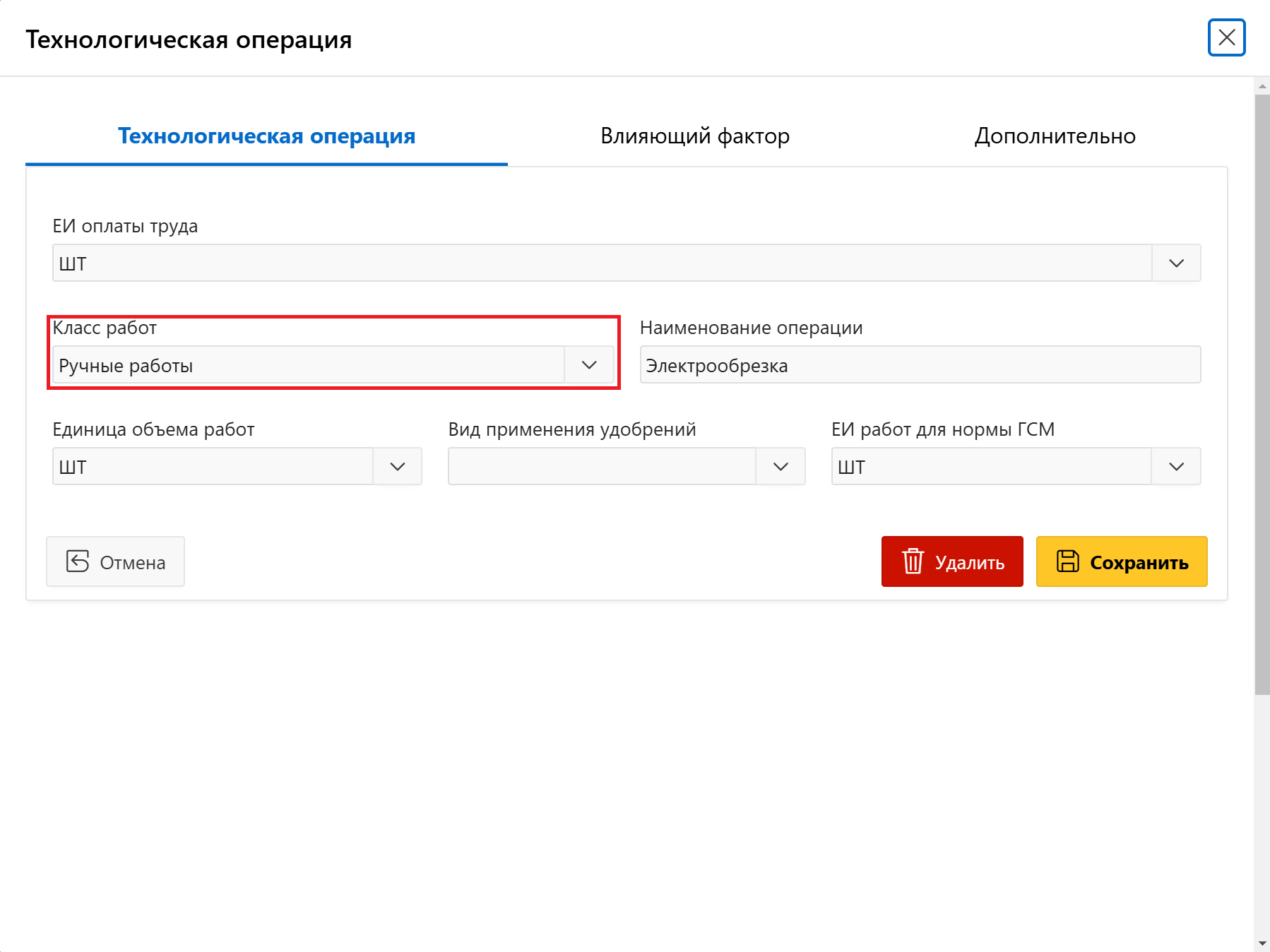Click the ЕИ оплаты труда field value
Viewport: 1270px width, 952px height.
602,263
